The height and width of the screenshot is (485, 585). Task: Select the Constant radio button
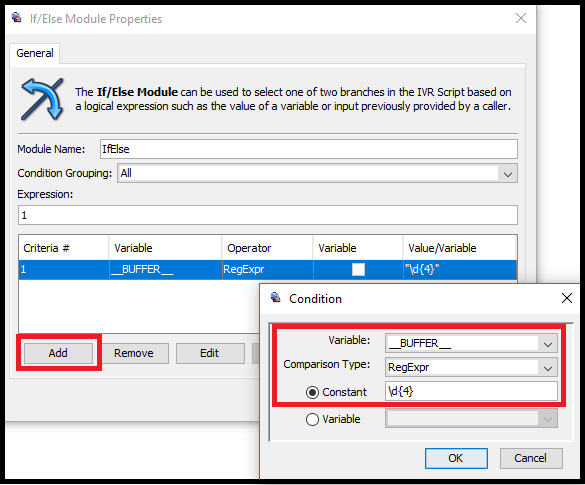pyautogui.click(x=312, y=392)
